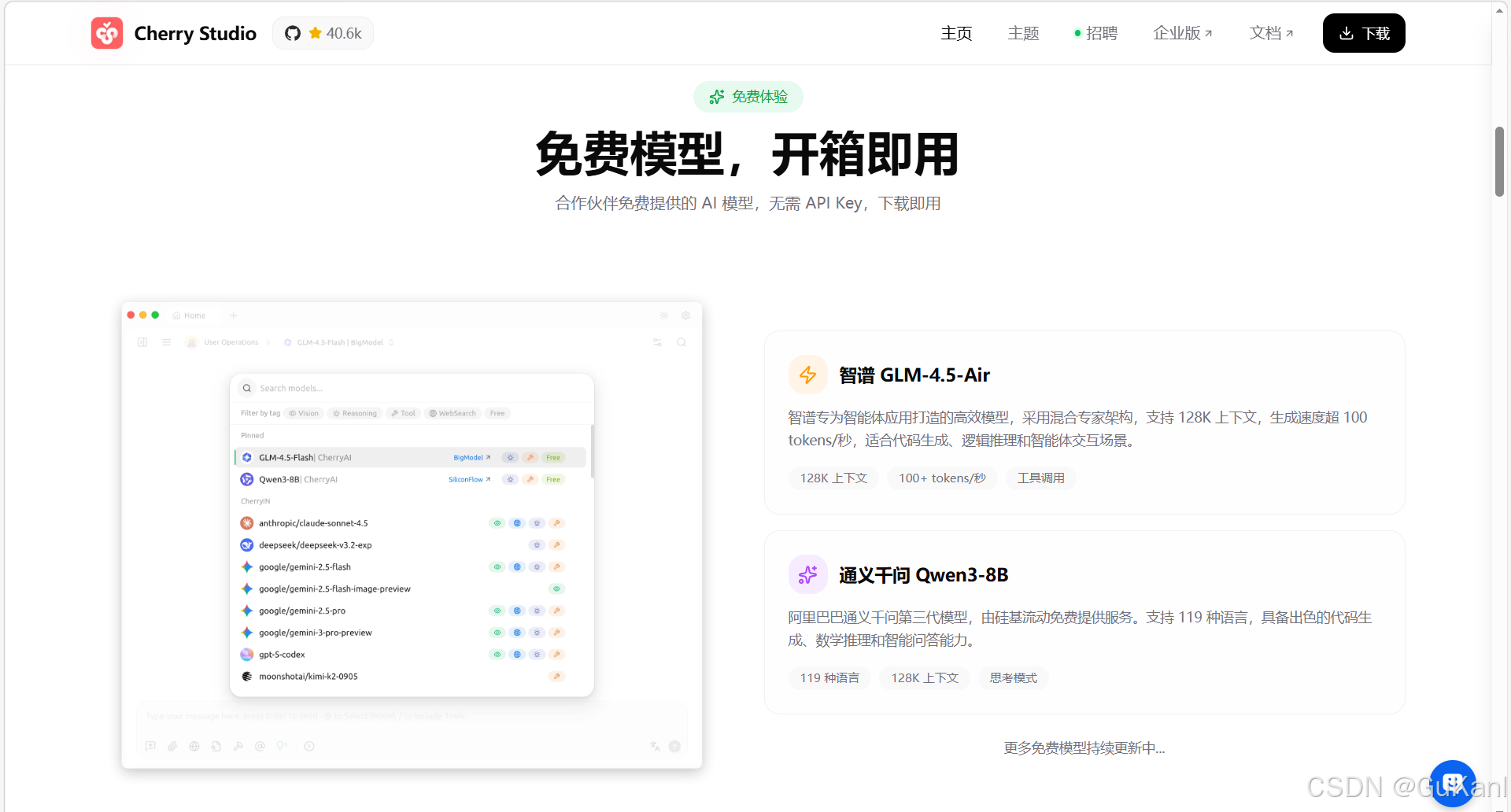Viewport: 1511px width, 812px height.
Task: Toggle the Reasoning filter tag
Action: point(354,413)
